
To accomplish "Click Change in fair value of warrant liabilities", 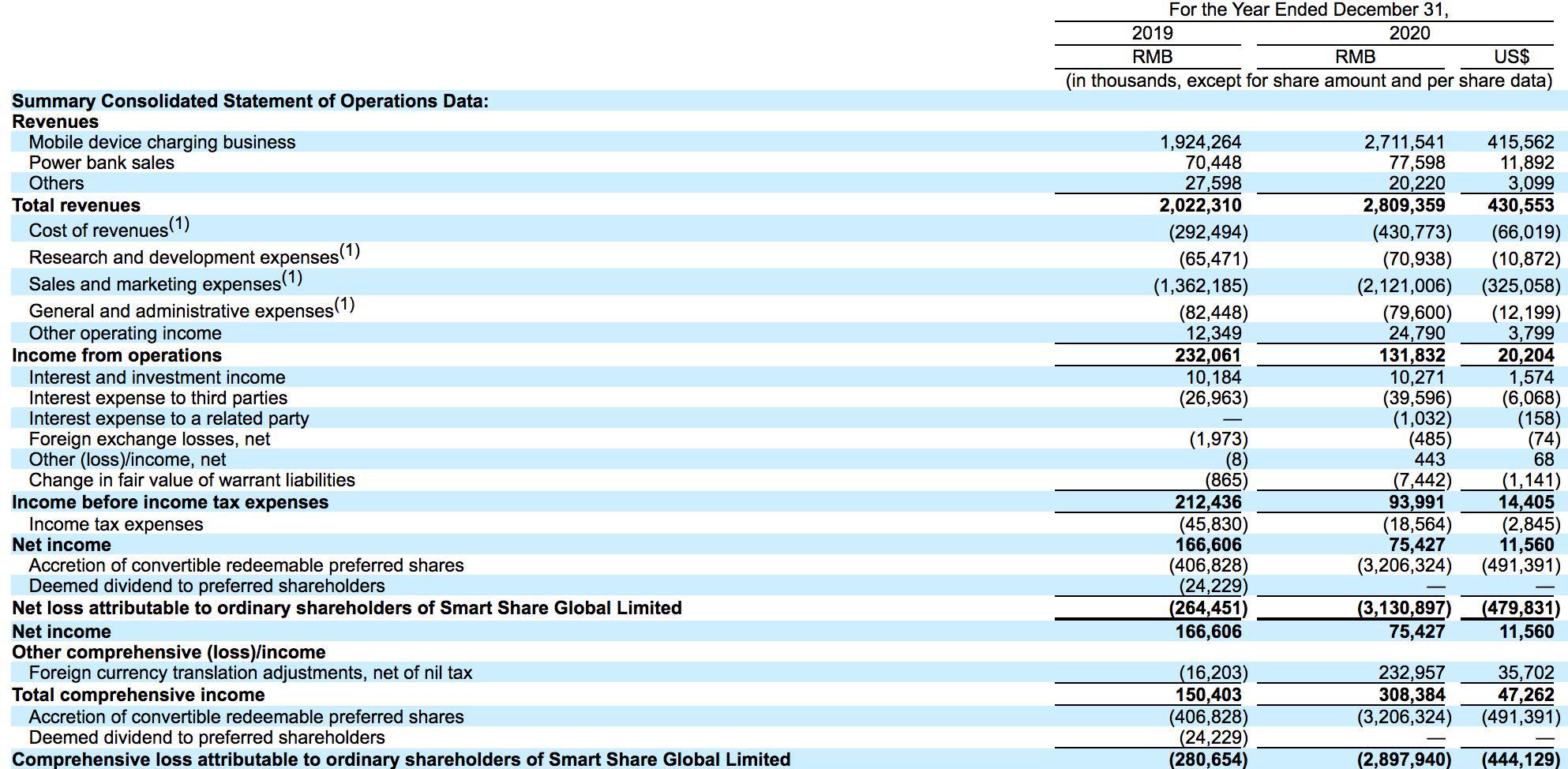I will (x=192, y=480).
